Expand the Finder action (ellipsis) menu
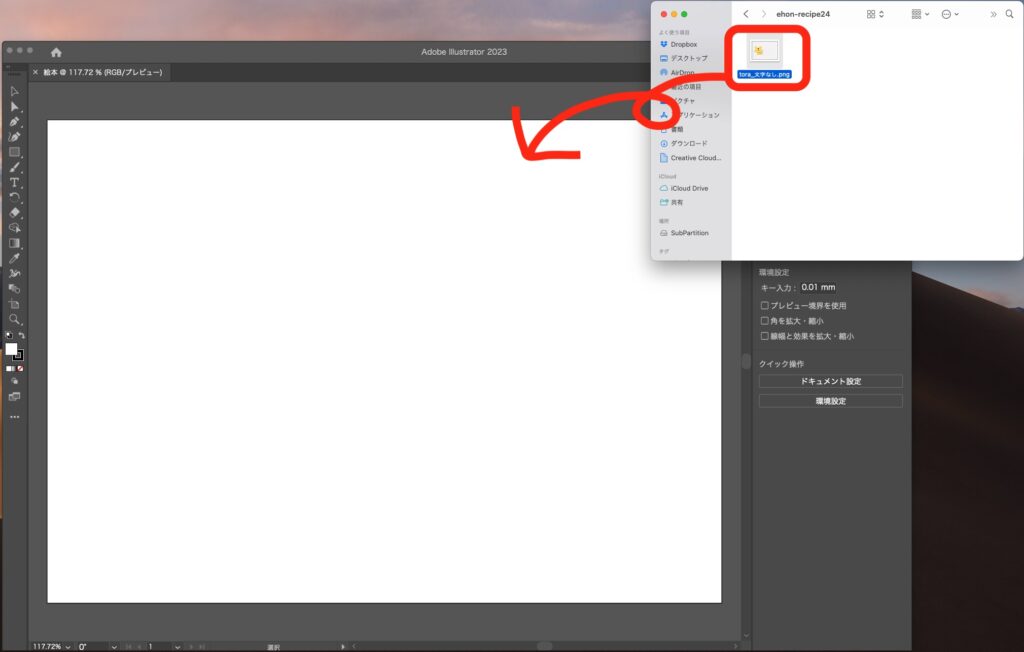The width and height of the screenshot is (1024, 652). point(950,14)
